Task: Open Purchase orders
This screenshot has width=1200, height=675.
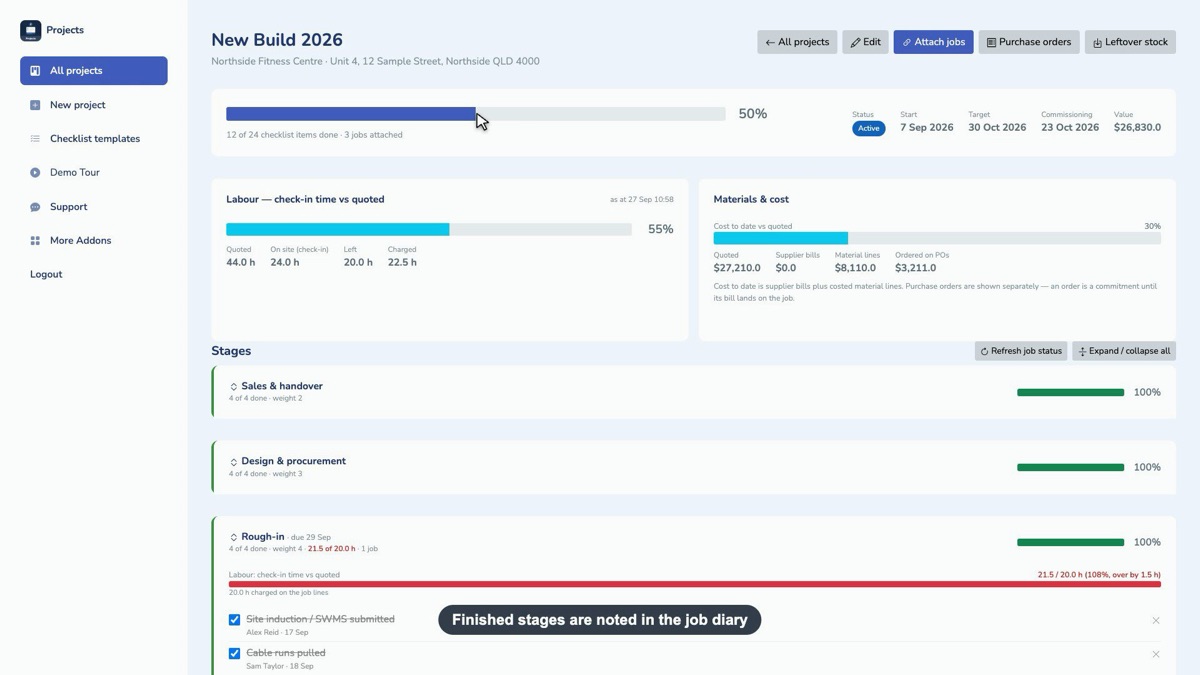Action: (1028, 42)
